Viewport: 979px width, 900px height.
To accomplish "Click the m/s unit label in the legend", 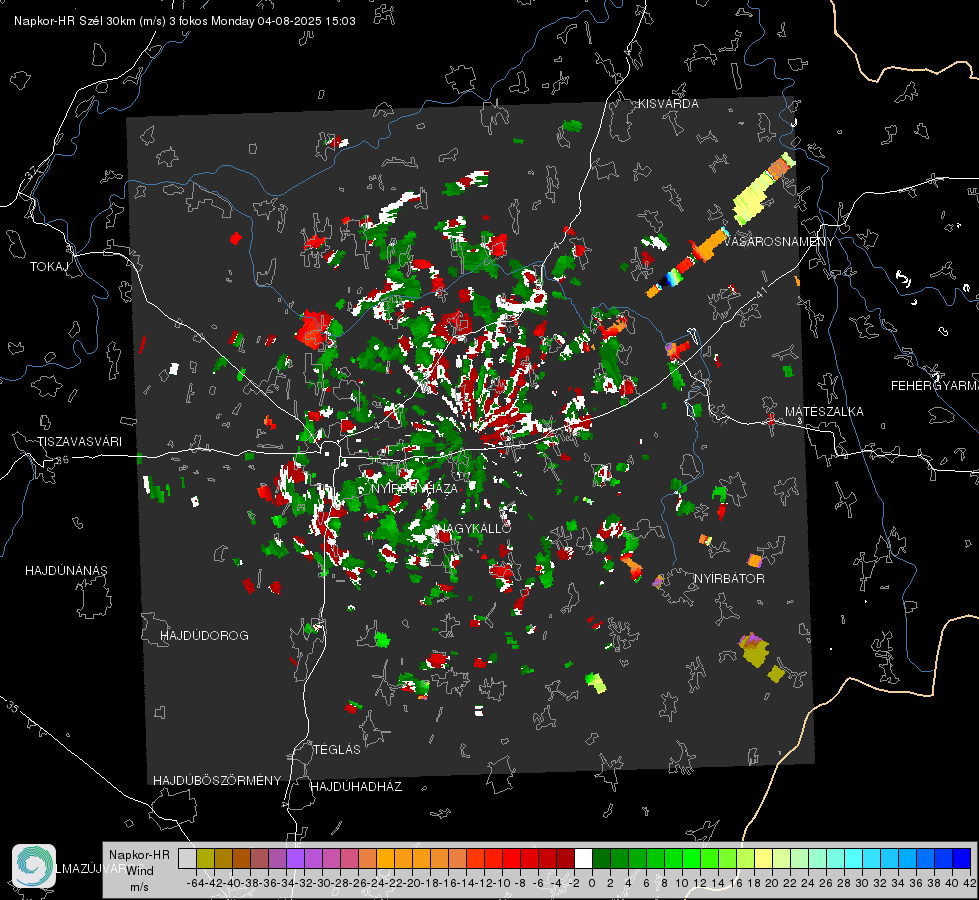I will [139, 887].
